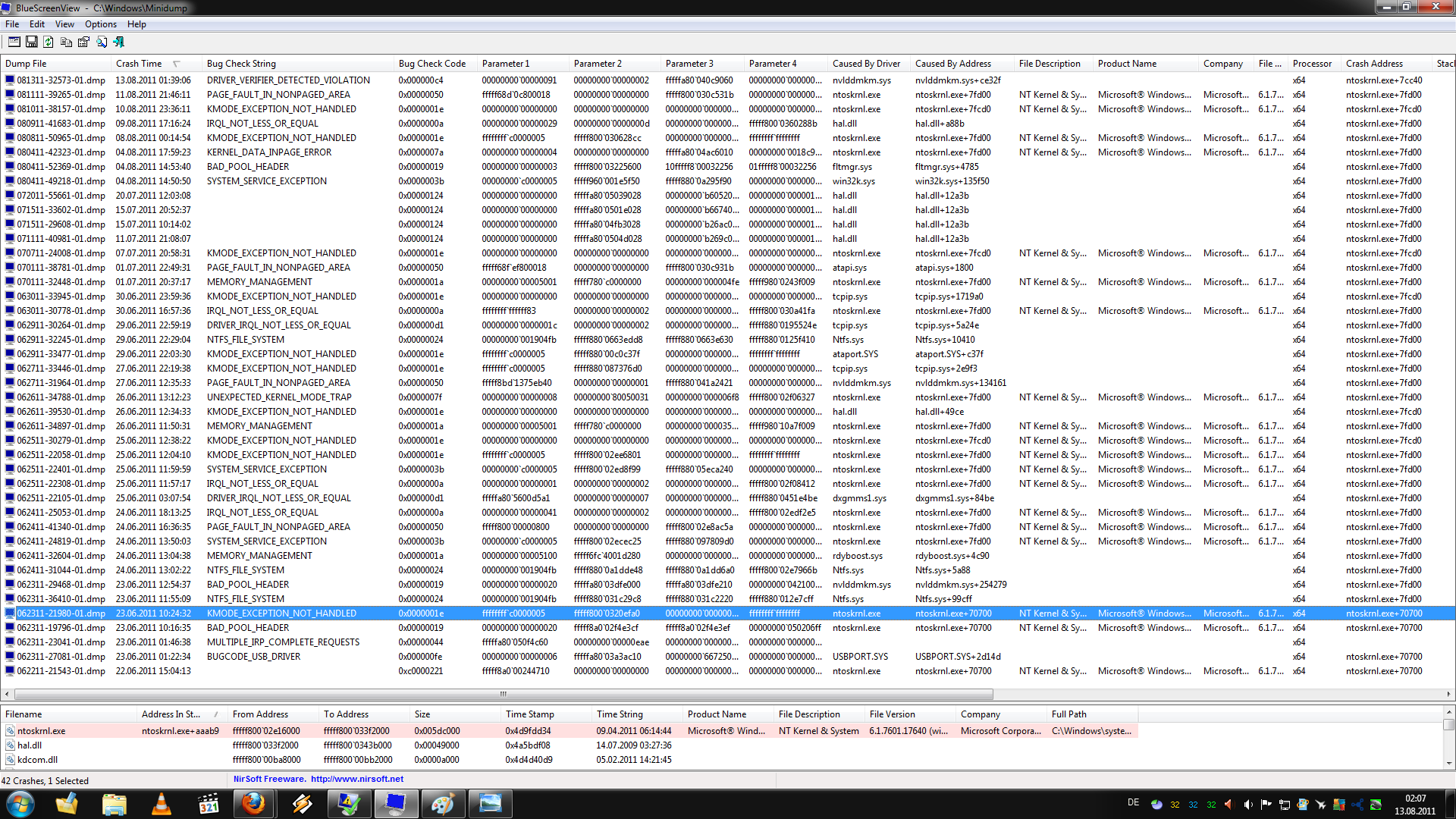1456x819 pixels.
Task: Select ntoskrnl.exe row in lower pane
Action: [x=42, y=731]
